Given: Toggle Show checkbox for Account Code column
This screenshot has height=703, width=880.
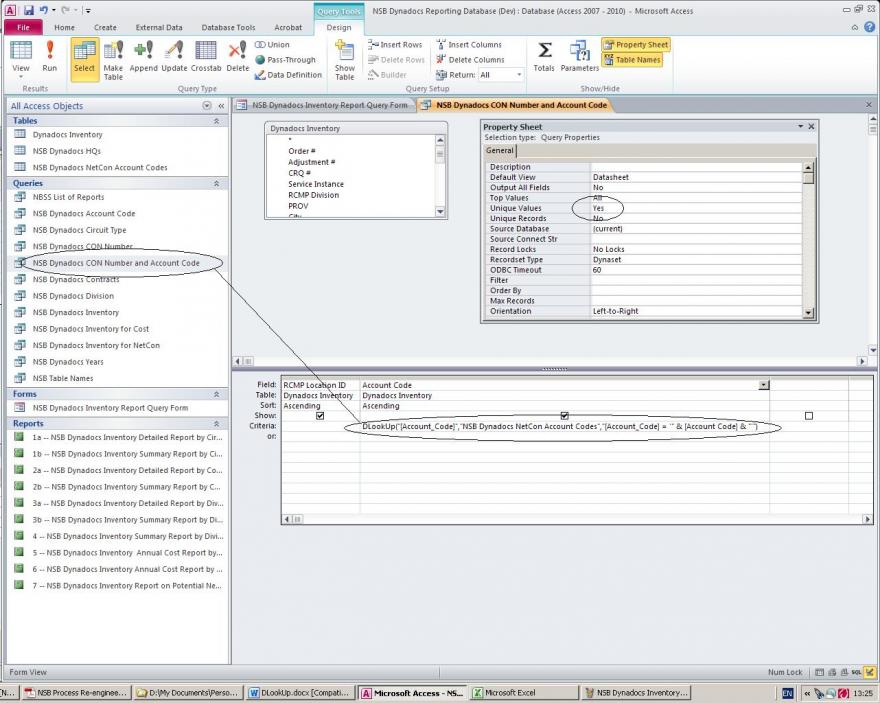Looking at the screenshot, I should pos(565,416).
